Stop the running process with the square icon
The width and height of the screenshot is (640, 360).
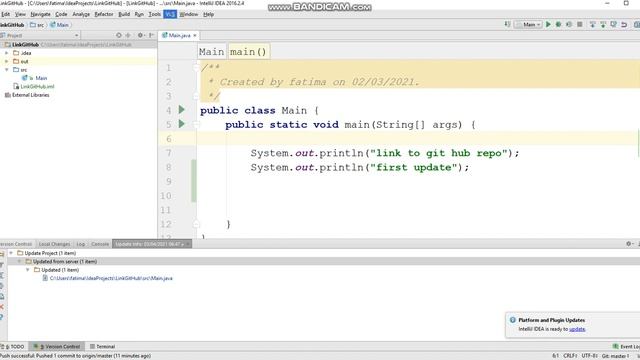(x=580, y=24)
